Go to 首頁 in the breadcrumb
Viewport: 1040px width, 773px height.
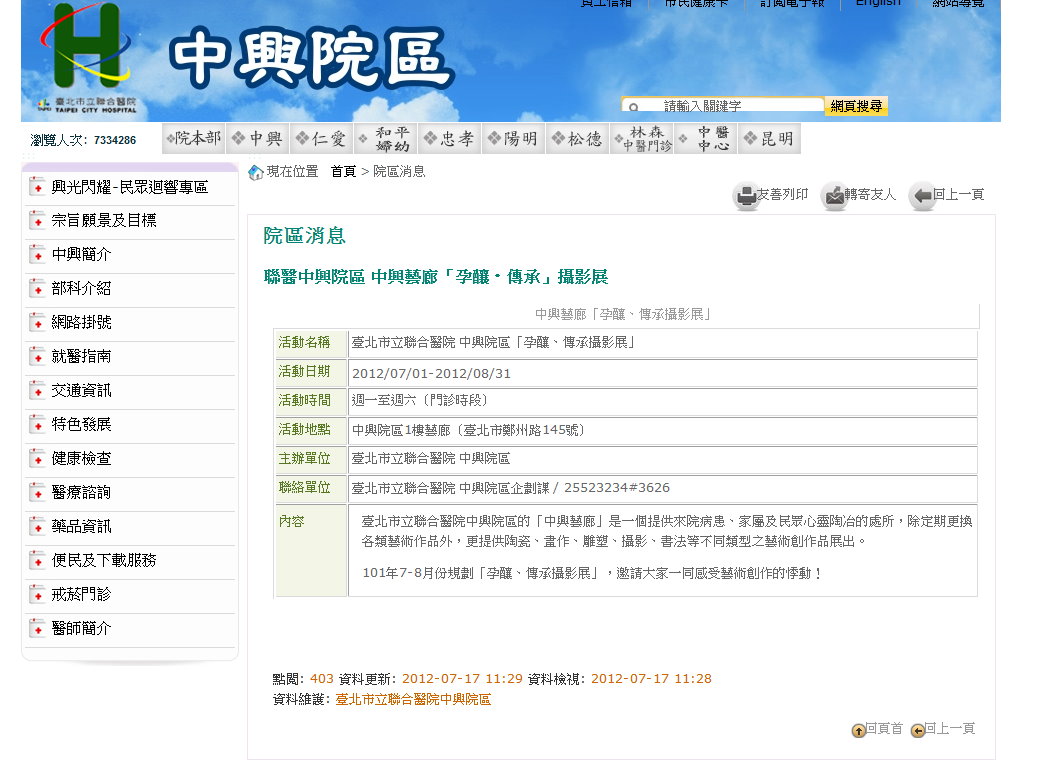344,172
